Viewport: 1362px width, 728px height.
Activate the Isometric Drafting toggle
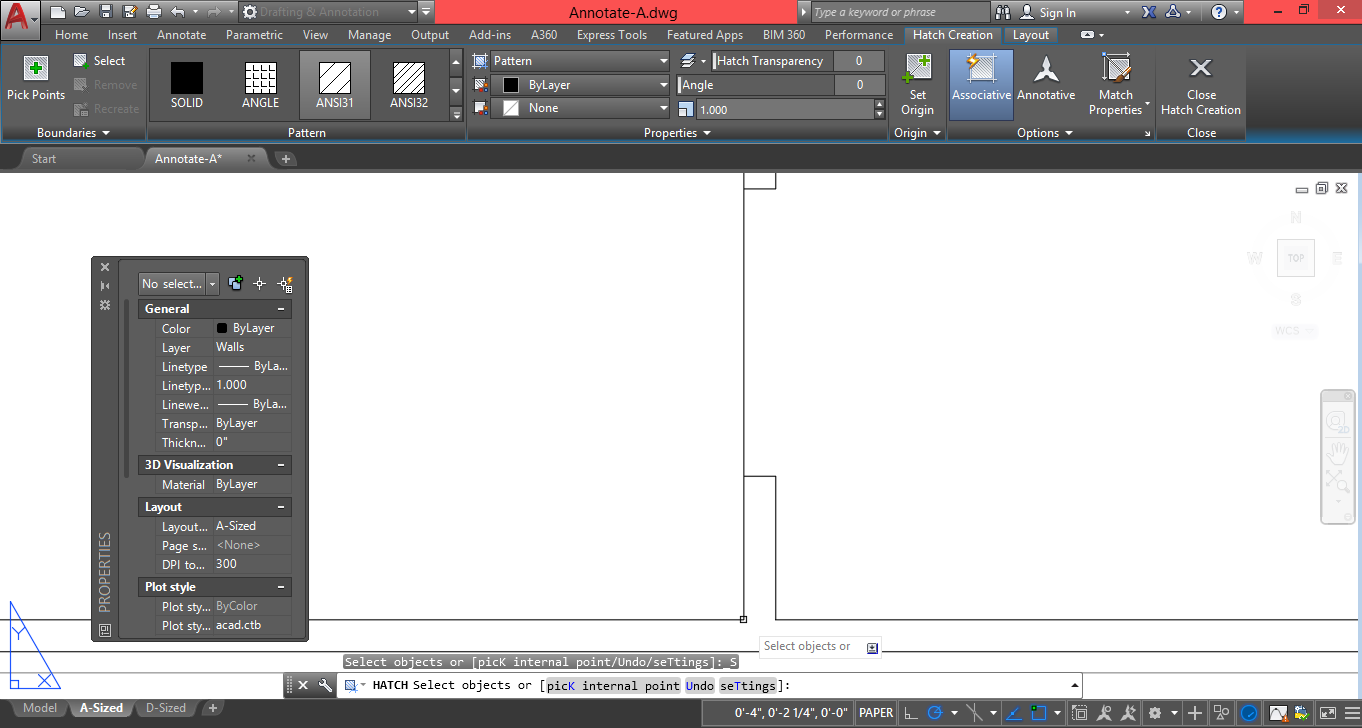click(x=976, y=714)
